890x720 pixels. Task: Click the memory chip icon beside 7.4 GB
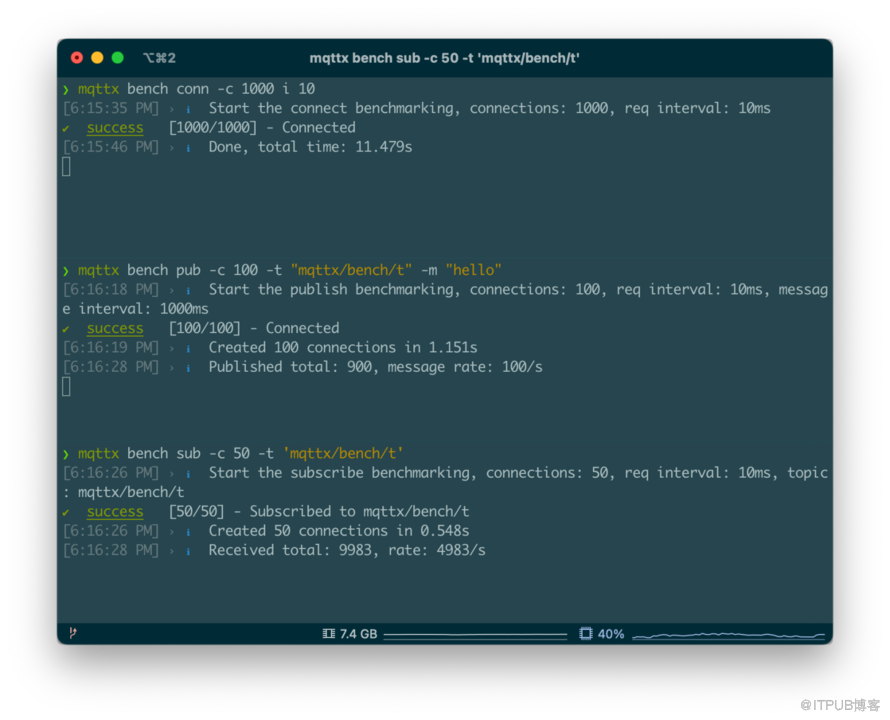click(x=329, y=634)
